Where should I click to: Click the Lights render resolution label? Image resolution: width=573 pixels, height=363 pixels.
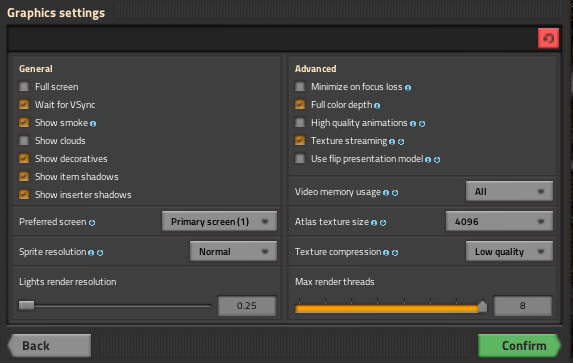click(68, 282)
